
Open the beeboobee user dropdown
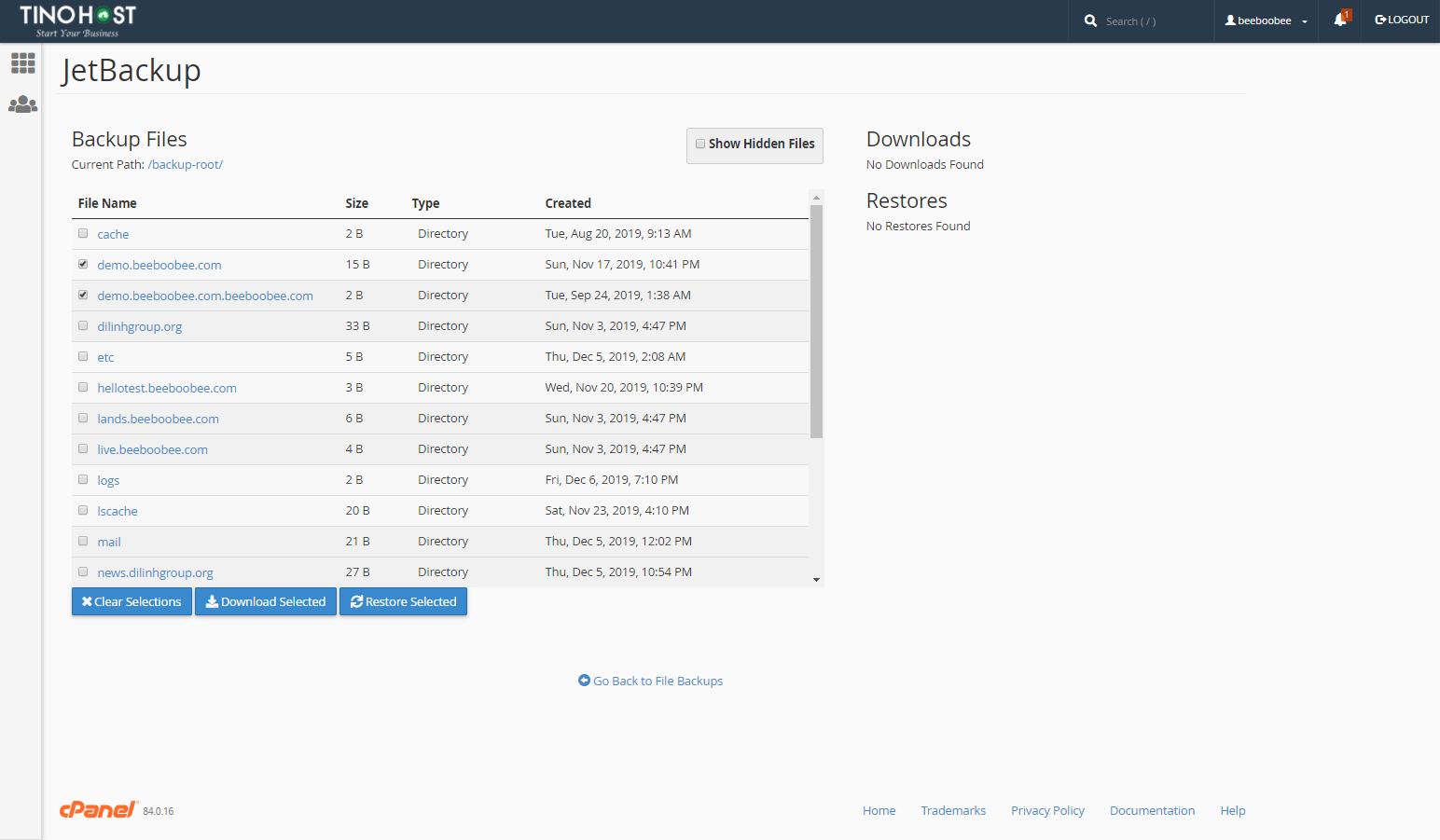click(x=1266, y=21)
